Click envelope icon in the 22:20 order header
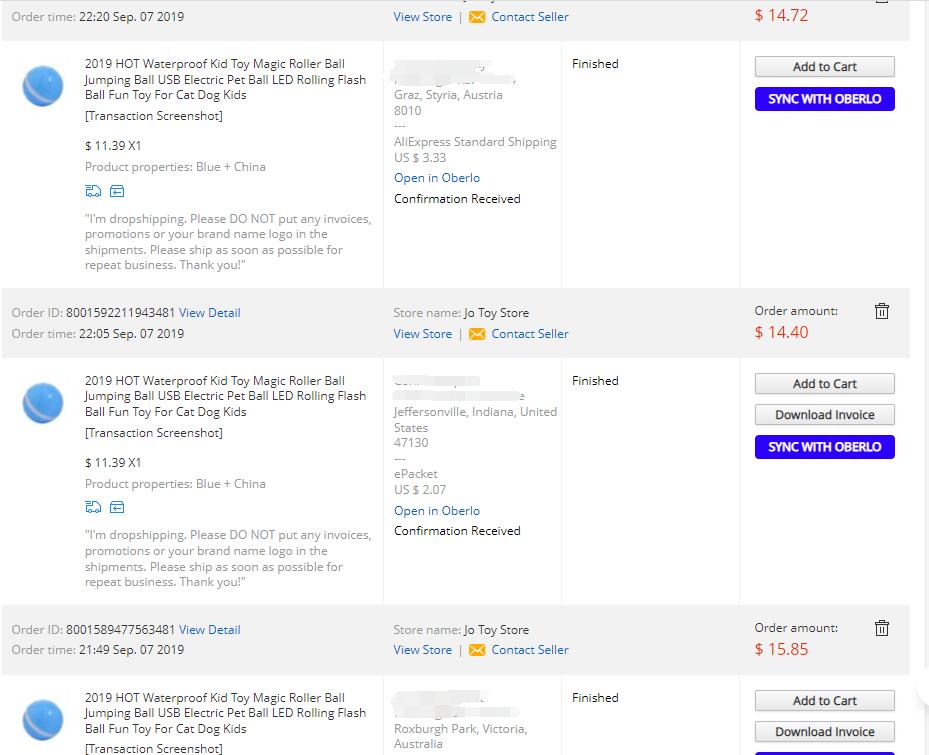The height and width of the screenshot is (755, 929). pos(477,17)
